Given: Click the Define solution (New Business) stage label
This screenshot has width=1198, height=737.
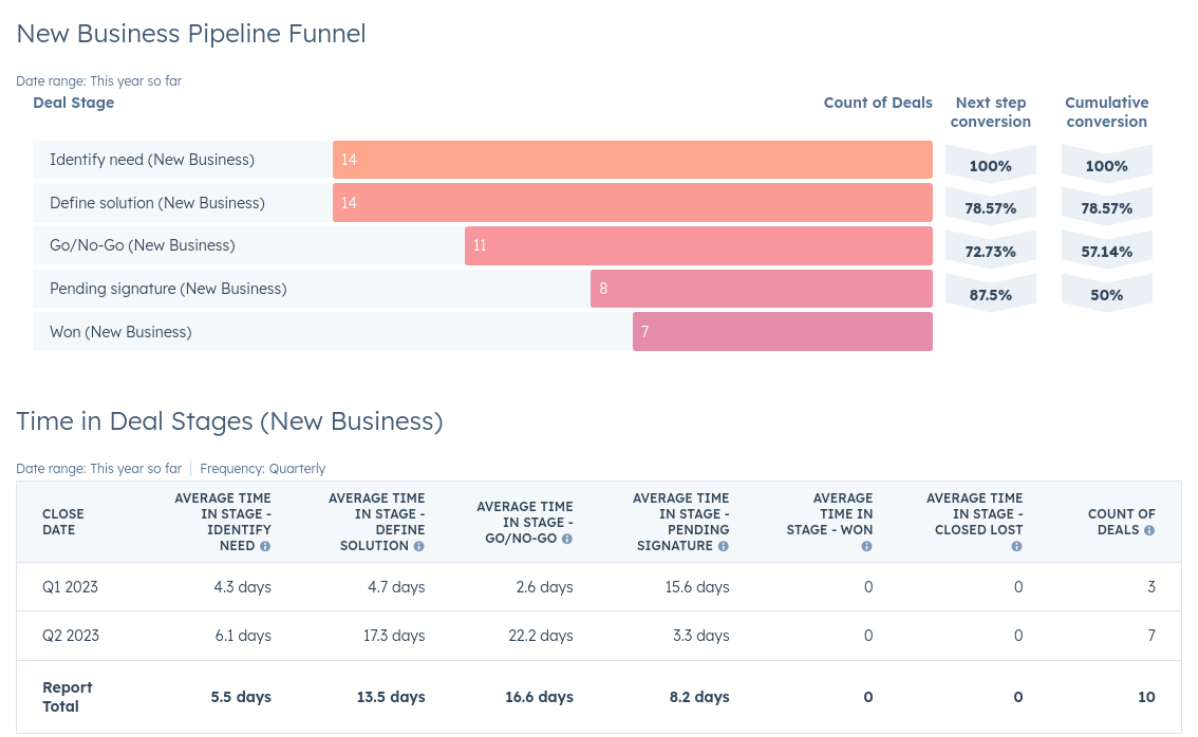Looking at the screenshot, I should click(157, 202).
